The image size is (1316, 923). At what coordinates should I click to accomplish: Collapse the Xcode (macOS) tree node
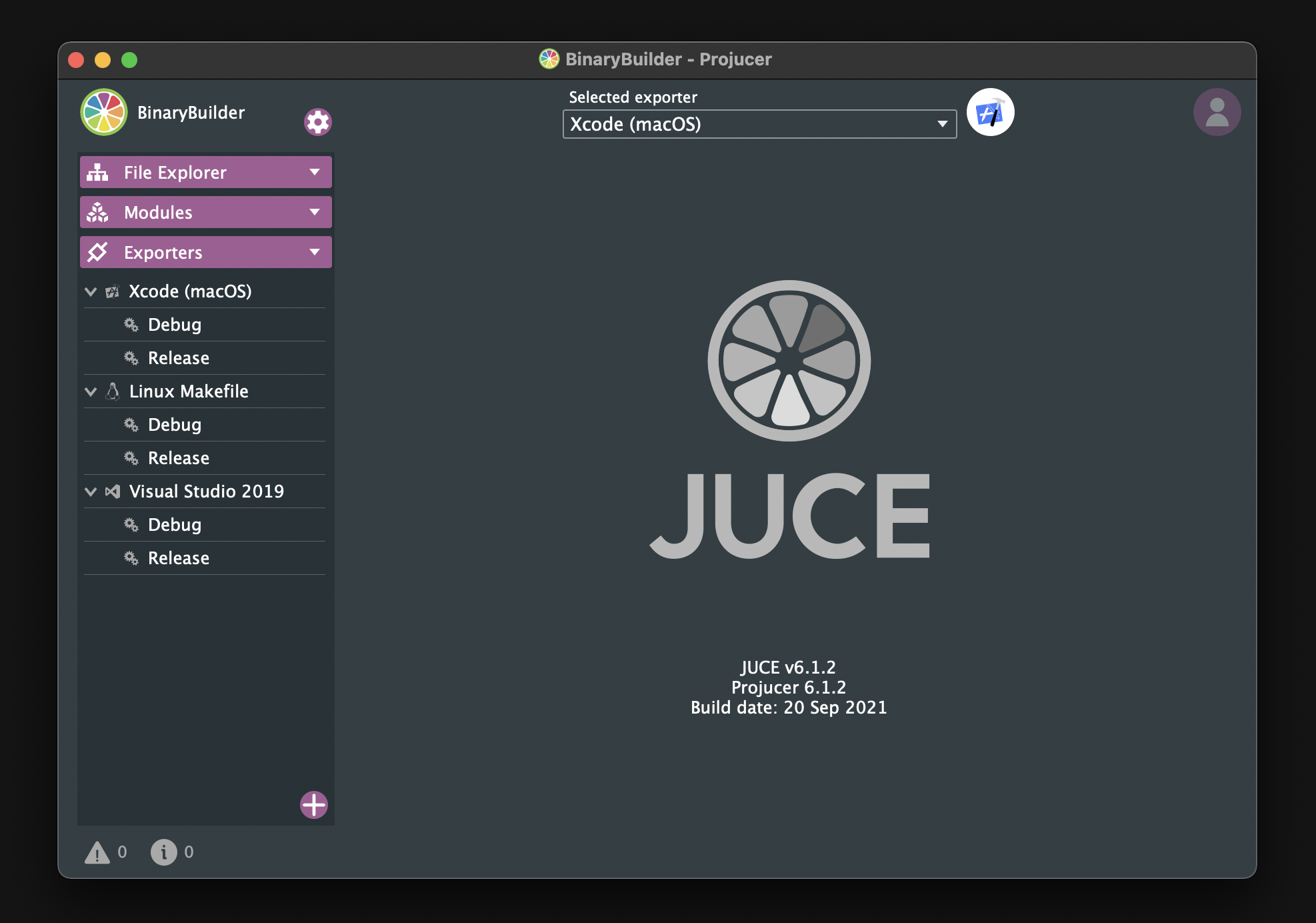91,291
